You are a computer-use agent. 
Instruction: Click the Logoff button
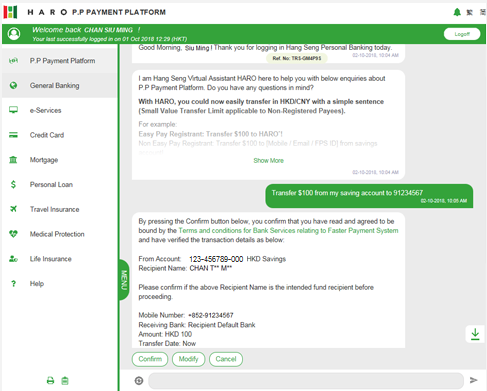click(x=462, y=34)
